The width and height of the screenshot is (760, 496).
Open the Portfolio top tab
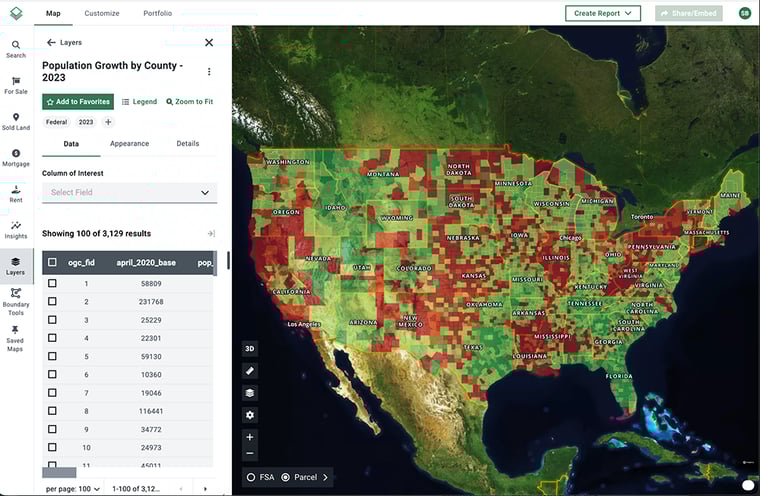[x=157, y=13]
